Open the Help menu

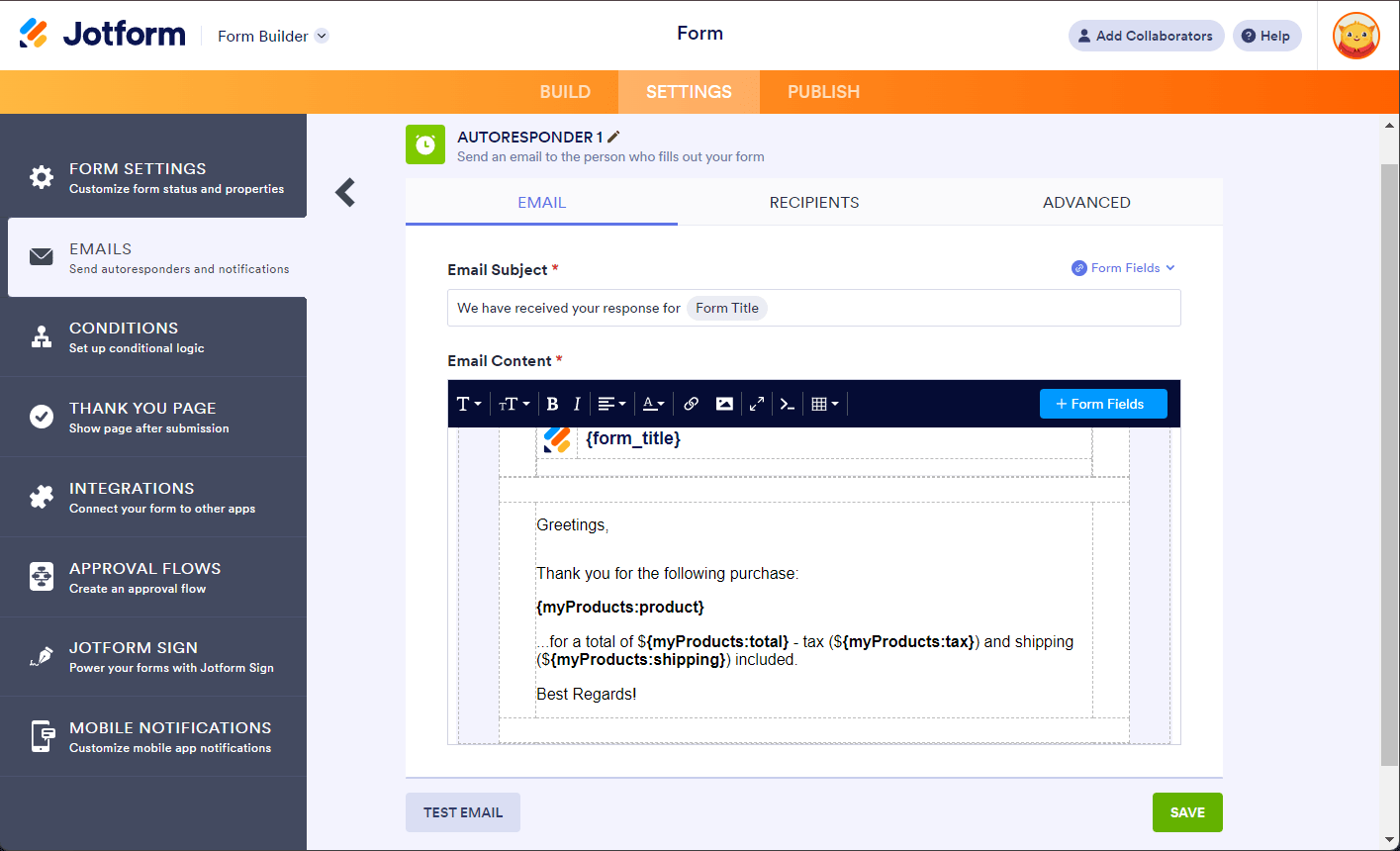pos(1266,36)
